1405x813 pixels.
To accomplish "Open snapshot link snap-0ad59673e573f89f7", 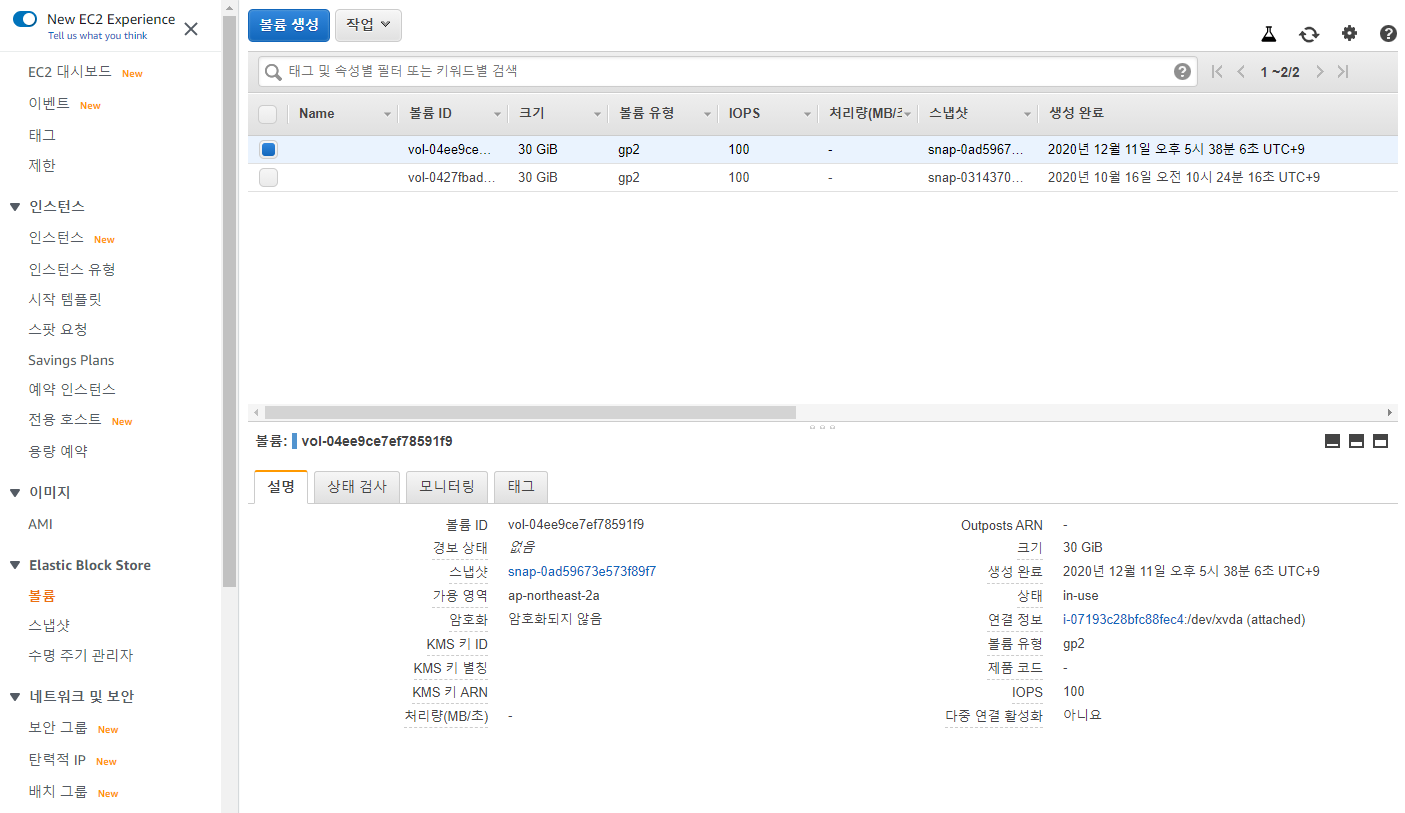I will (x=582, y=571).
